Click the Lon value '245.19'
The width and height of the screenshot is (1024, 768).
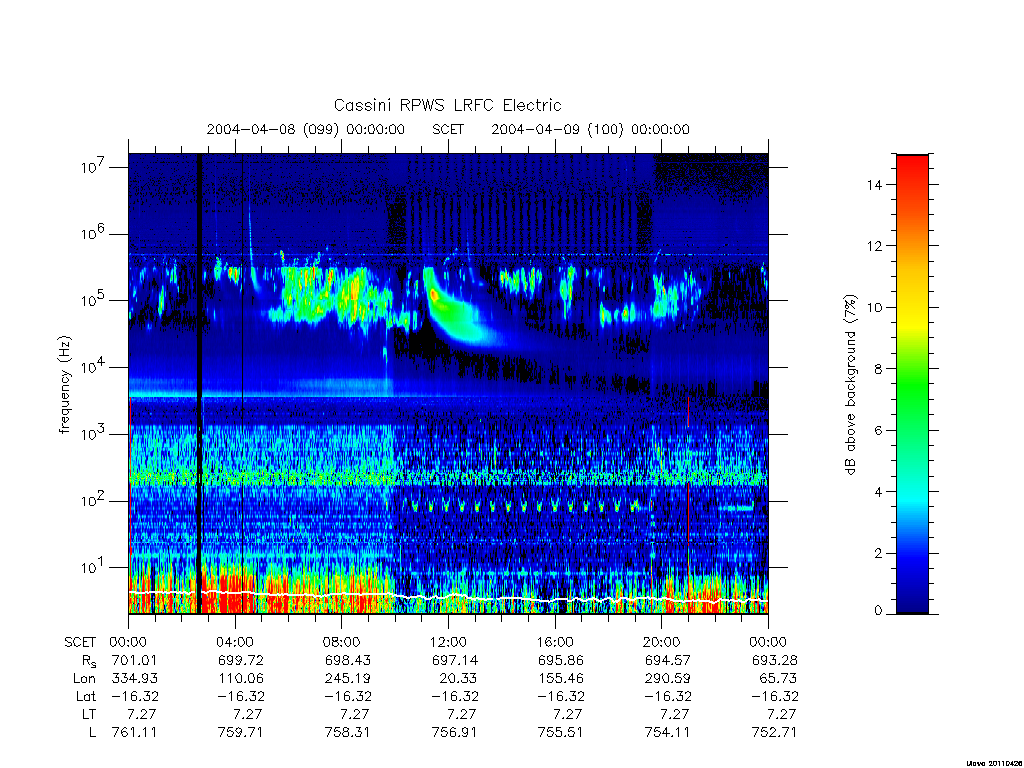pos(347,679)
